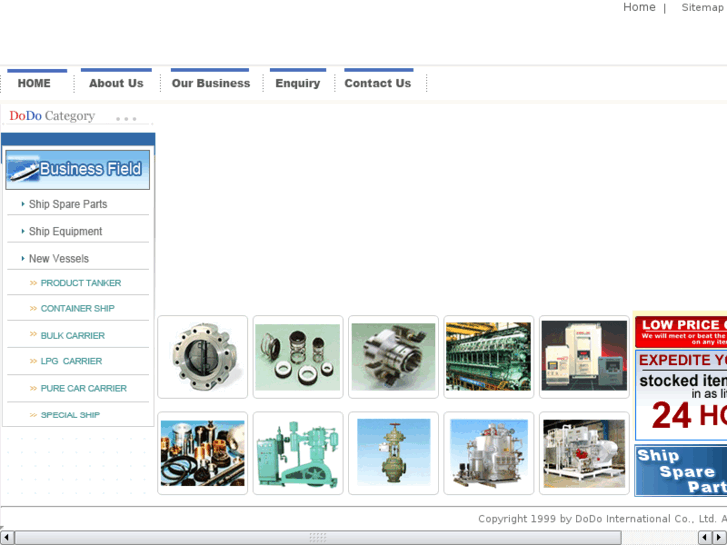Open the HOME navigation tab
The image size is (727, 545).
tap(34, 83)
